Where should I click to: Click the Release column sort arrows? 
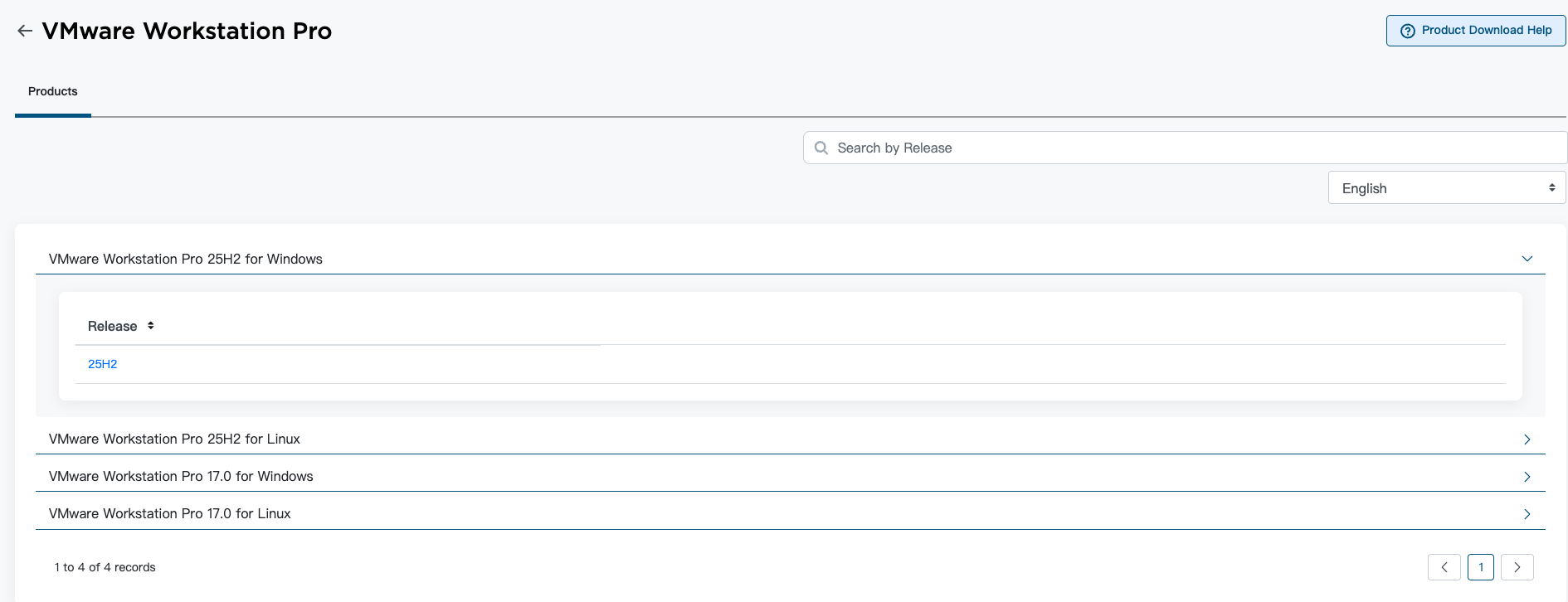point(151,326)
